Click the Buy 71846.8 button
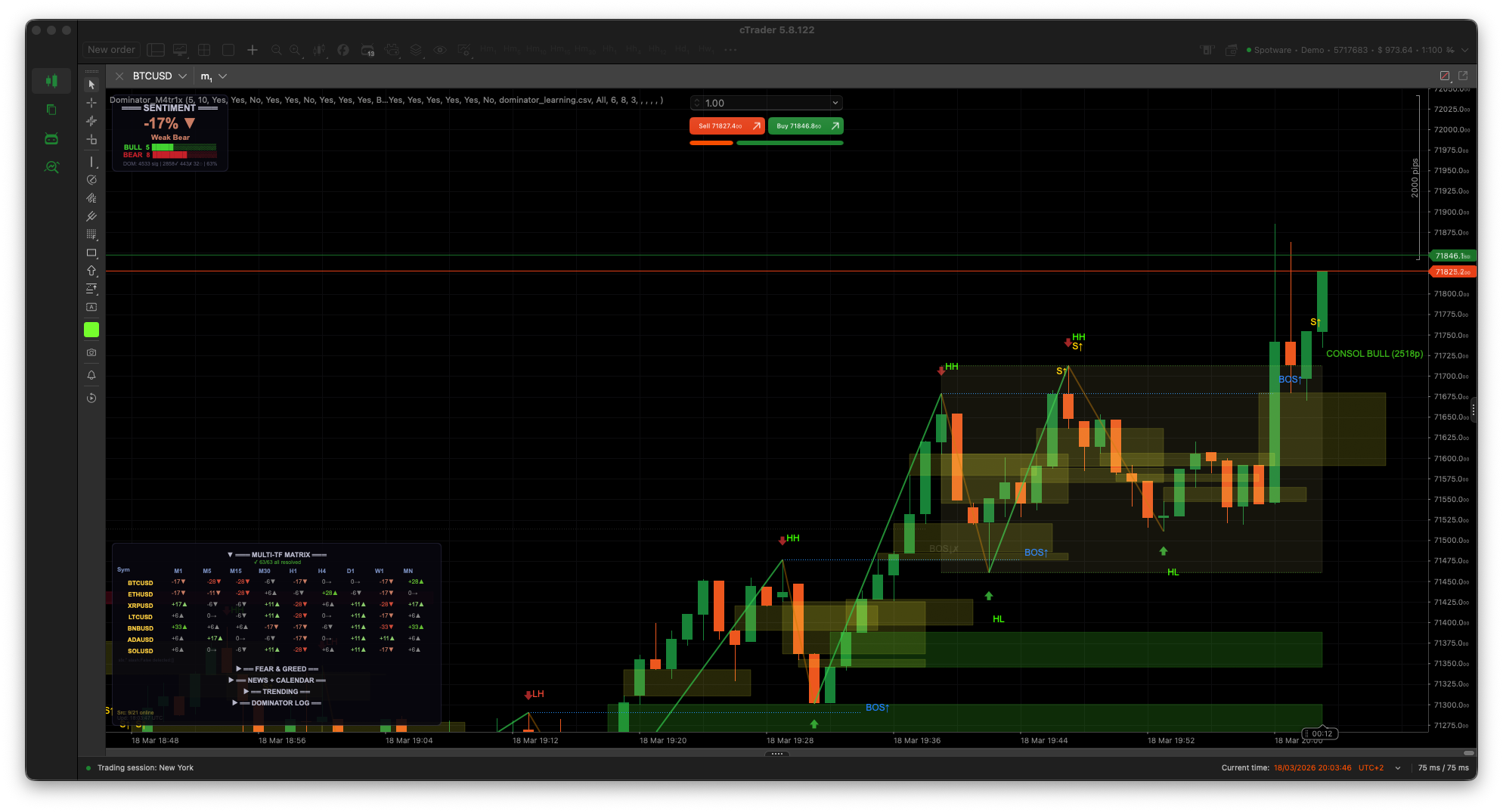 [805, 126]
